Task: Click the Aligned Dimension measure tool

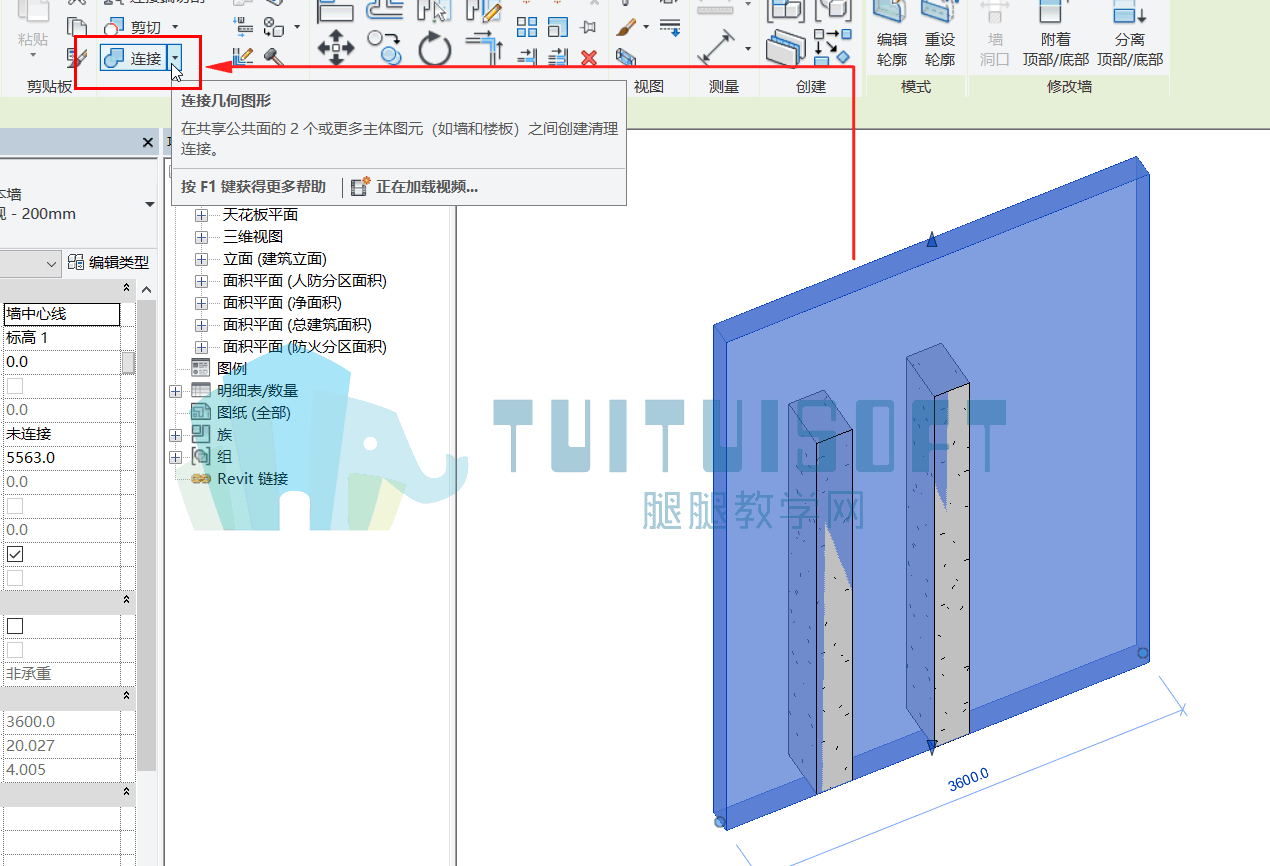Action: [x=716, y=47]
